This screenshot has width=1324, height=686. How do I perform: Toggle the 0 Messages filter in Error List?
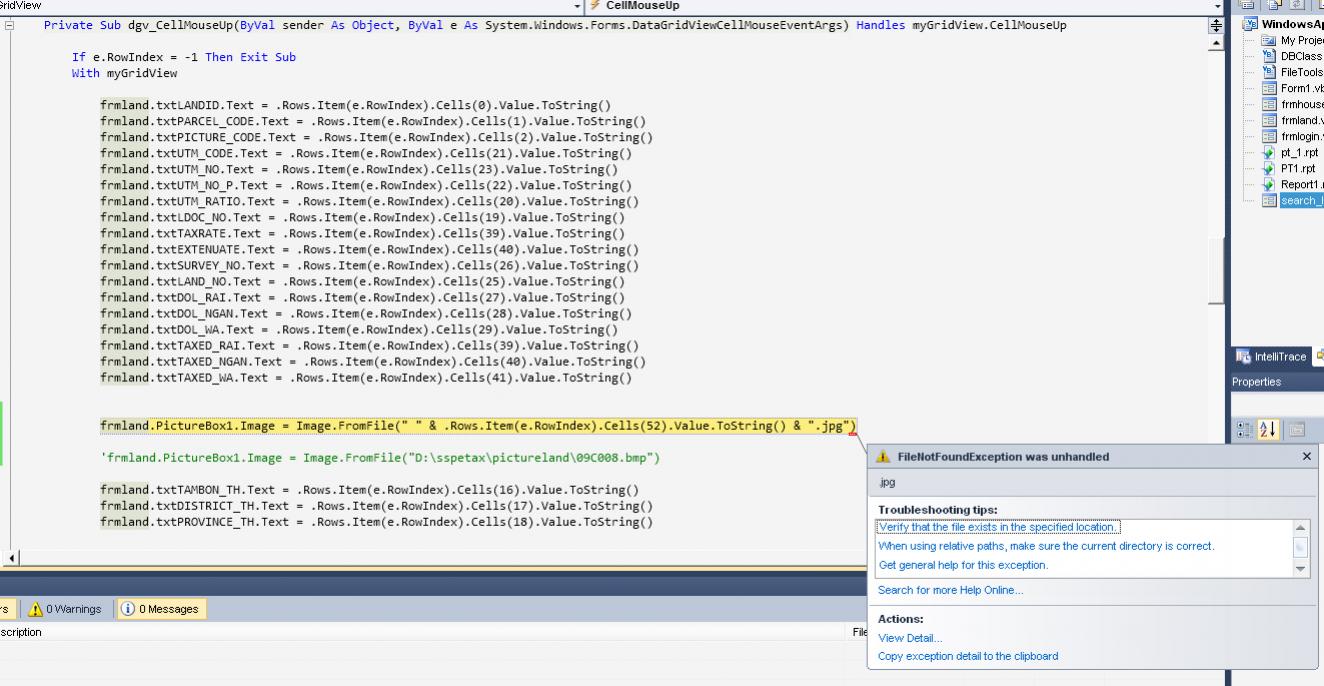(161, 609)
